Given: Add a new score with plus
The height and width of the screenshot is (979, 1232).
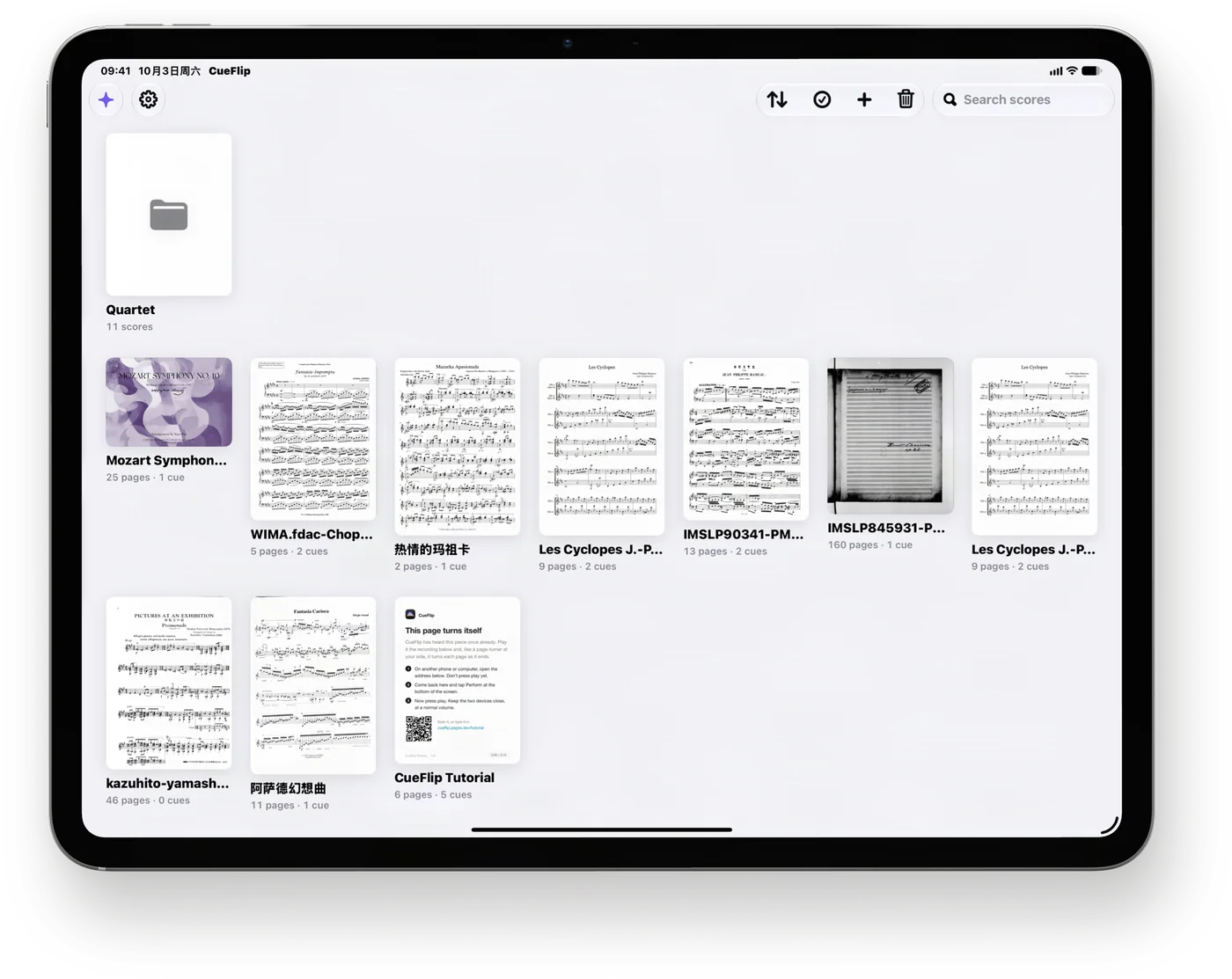Looking at the screenshot, I should tap(864, 99).
